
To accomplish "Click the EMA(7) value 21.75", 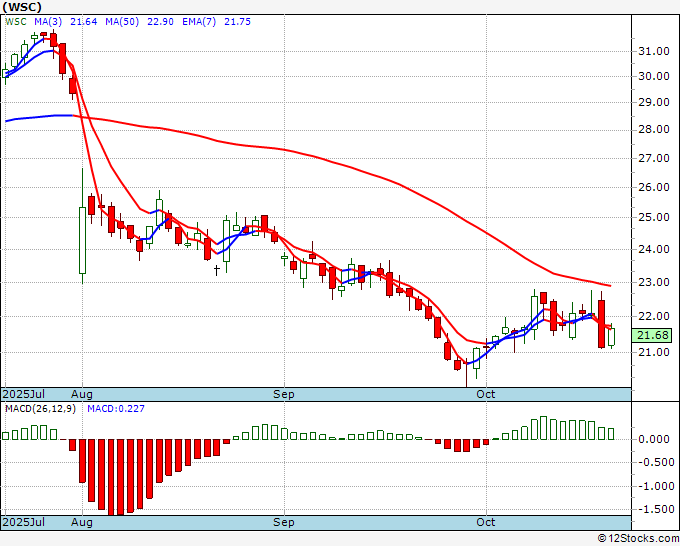I will point(237,22).
